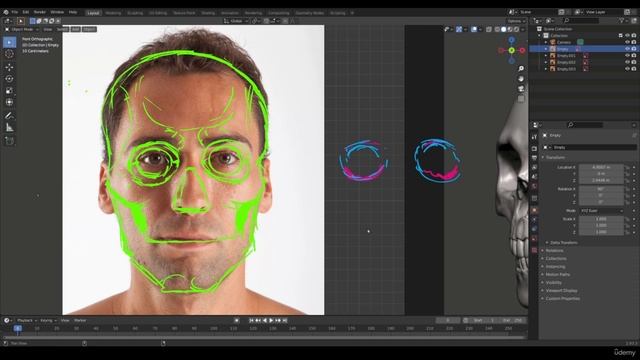Select the Annotate pencil tool
The width and height of the screenshot is (640, 360).
[x=9, y=116]
